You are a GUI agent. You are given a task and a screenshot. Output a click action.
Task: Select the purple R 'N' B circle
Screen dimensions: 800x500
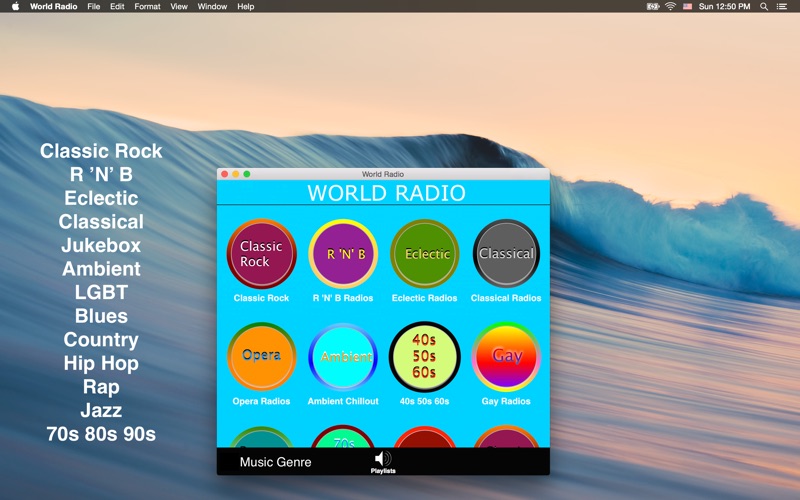[x=343, y=254]
